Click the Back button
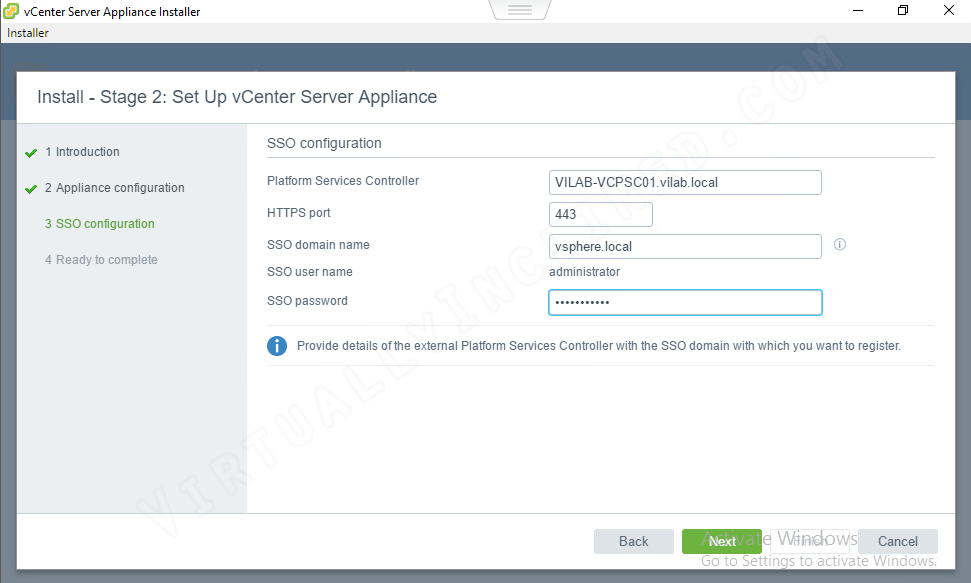Image resolution: width=971 pixels, height=583 pixels. [x=633, y=541]
